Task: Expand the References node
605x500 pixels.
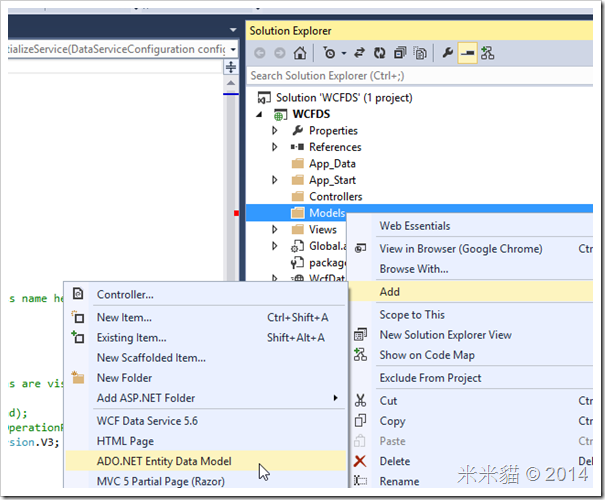Action: 275,147
